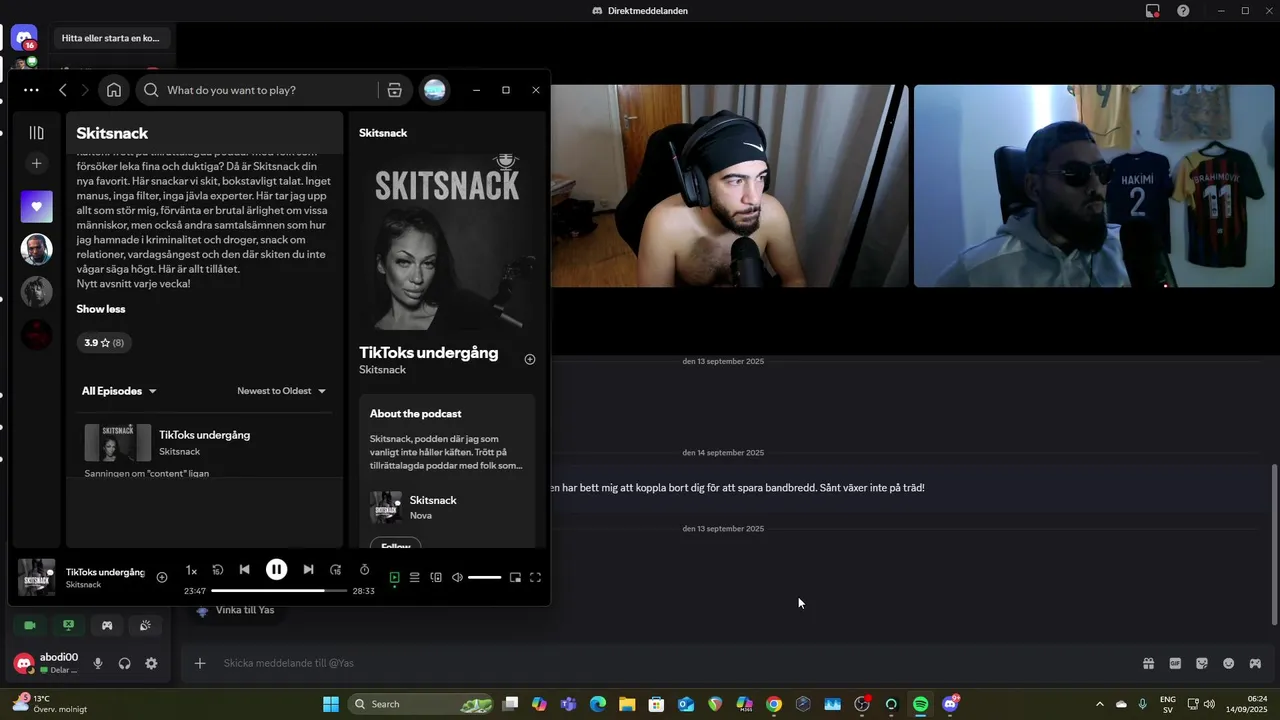
Task: Open Discord GIF picker
Action: point(1175,663)
